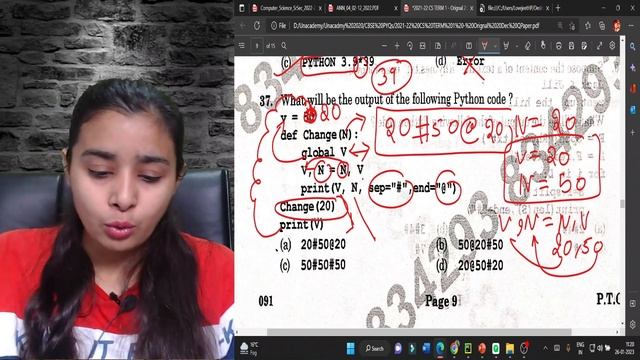Open PowerPoint from the taskbar
The width and height of the screenshot is (640, 360).
point(482,349)
